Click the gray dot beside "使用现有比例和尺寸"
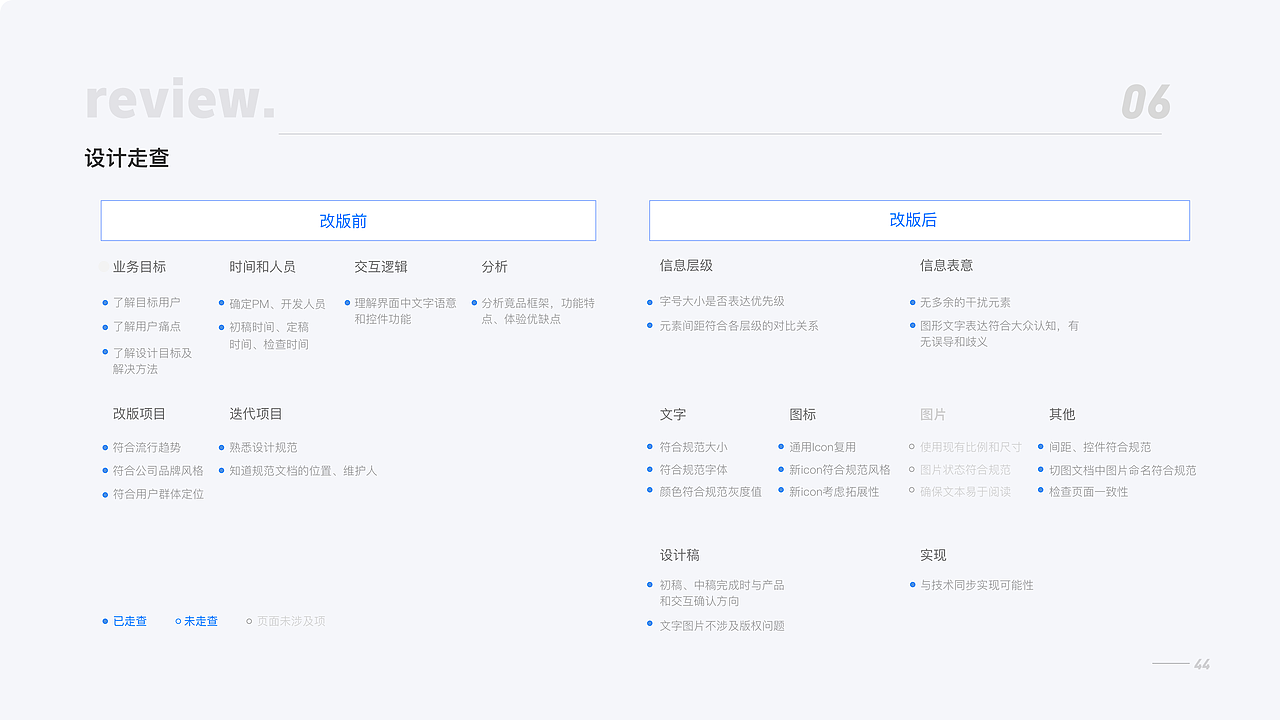Screen dimensions: 1280x720 (x=910, y=448)
